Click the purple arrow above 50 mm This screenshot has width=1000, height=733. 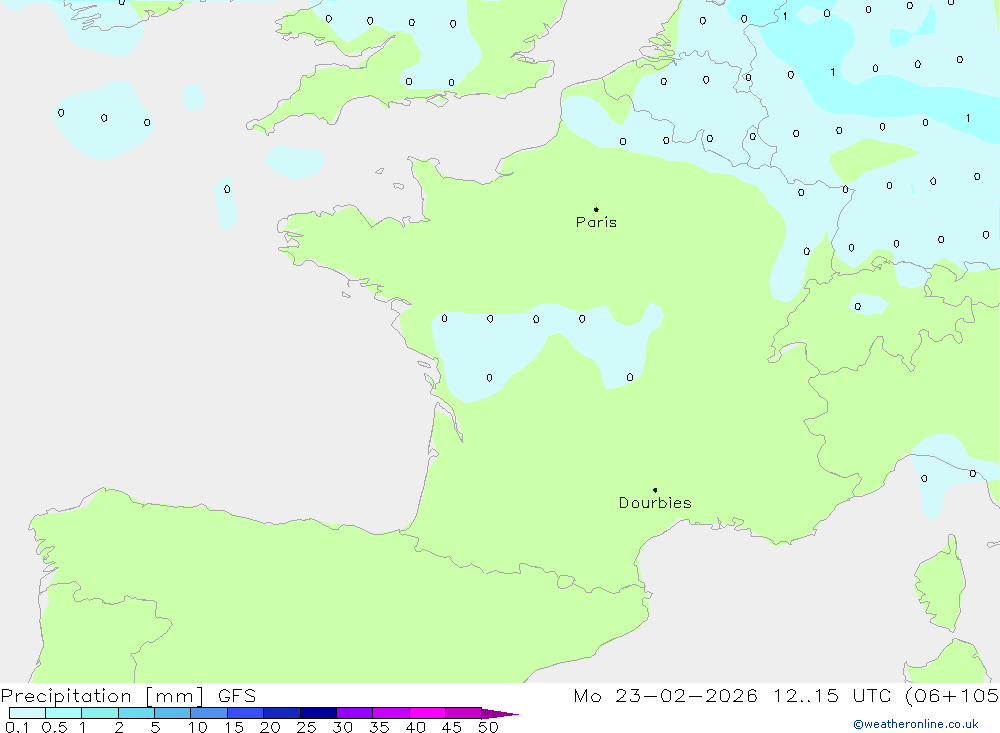[499, 714]
